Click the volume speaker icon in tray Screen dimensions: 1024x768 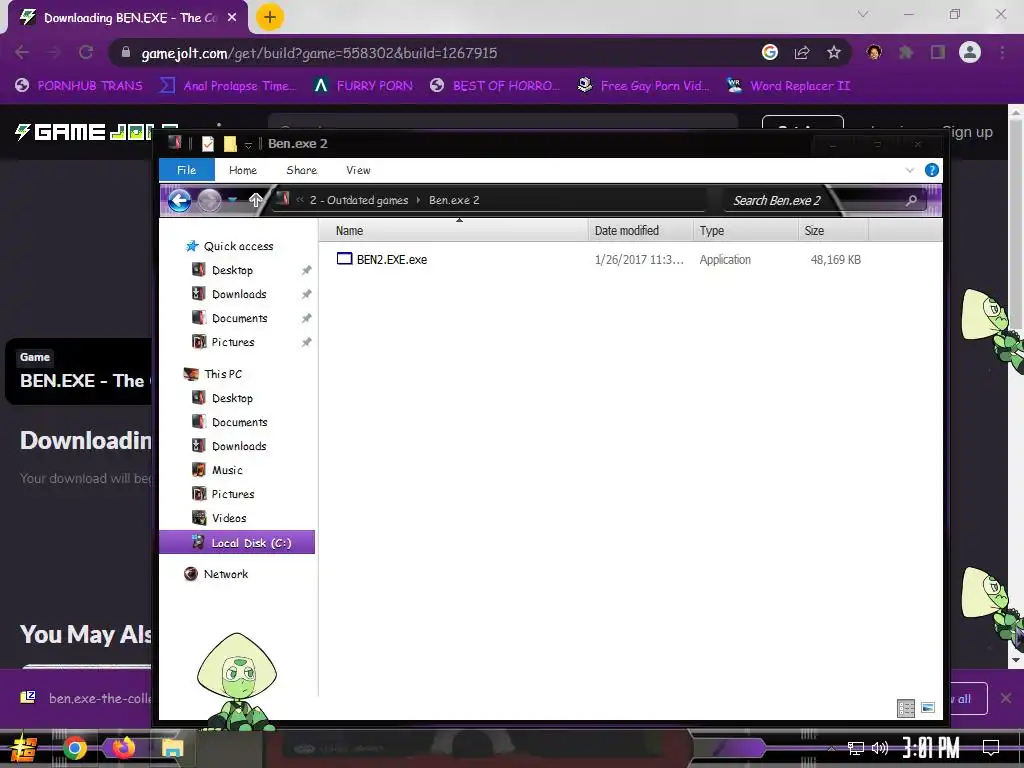(x=880, y=748)
